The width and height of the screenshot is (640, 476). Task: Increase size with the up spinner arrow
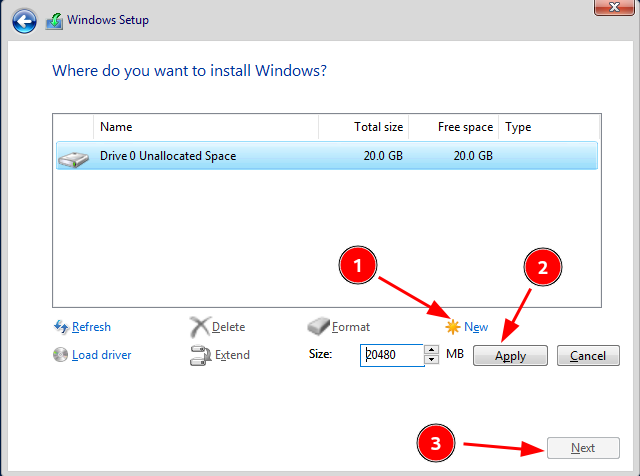click(431, 350)
